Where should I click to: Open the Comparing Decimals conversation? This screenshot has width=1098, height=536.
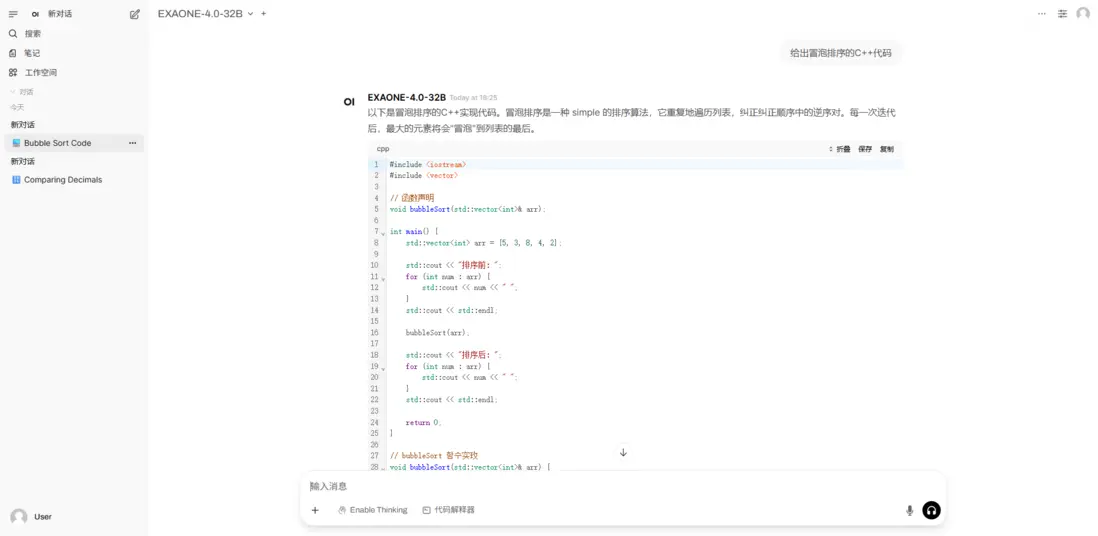pyautogui.click(x=74, y=180)
